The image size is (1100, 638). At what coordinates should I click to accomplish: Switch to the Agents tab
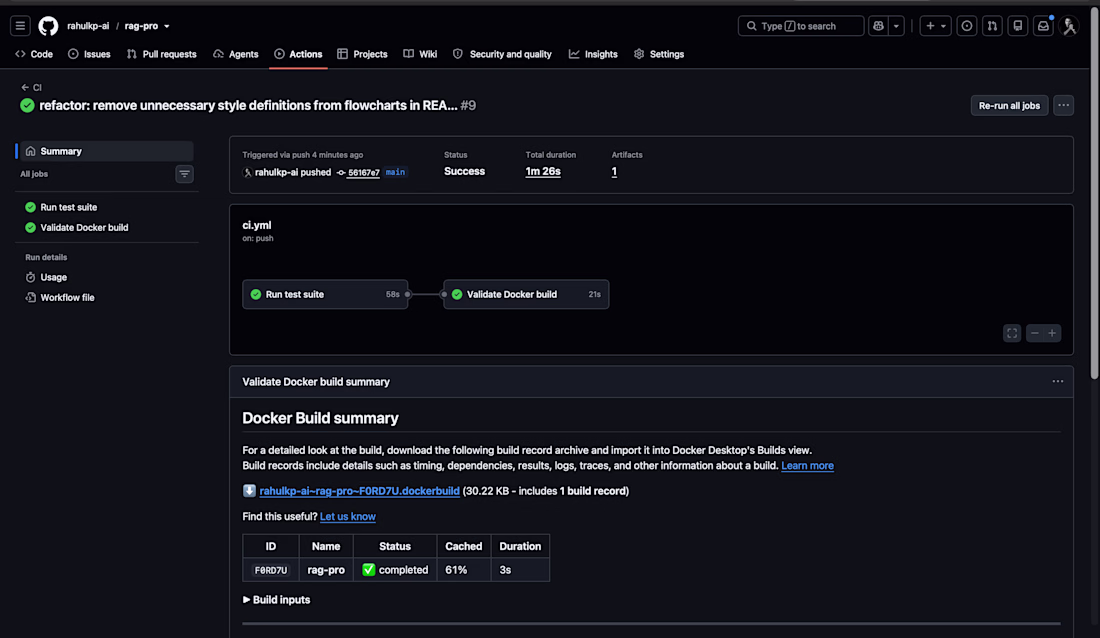pos(236,54)
